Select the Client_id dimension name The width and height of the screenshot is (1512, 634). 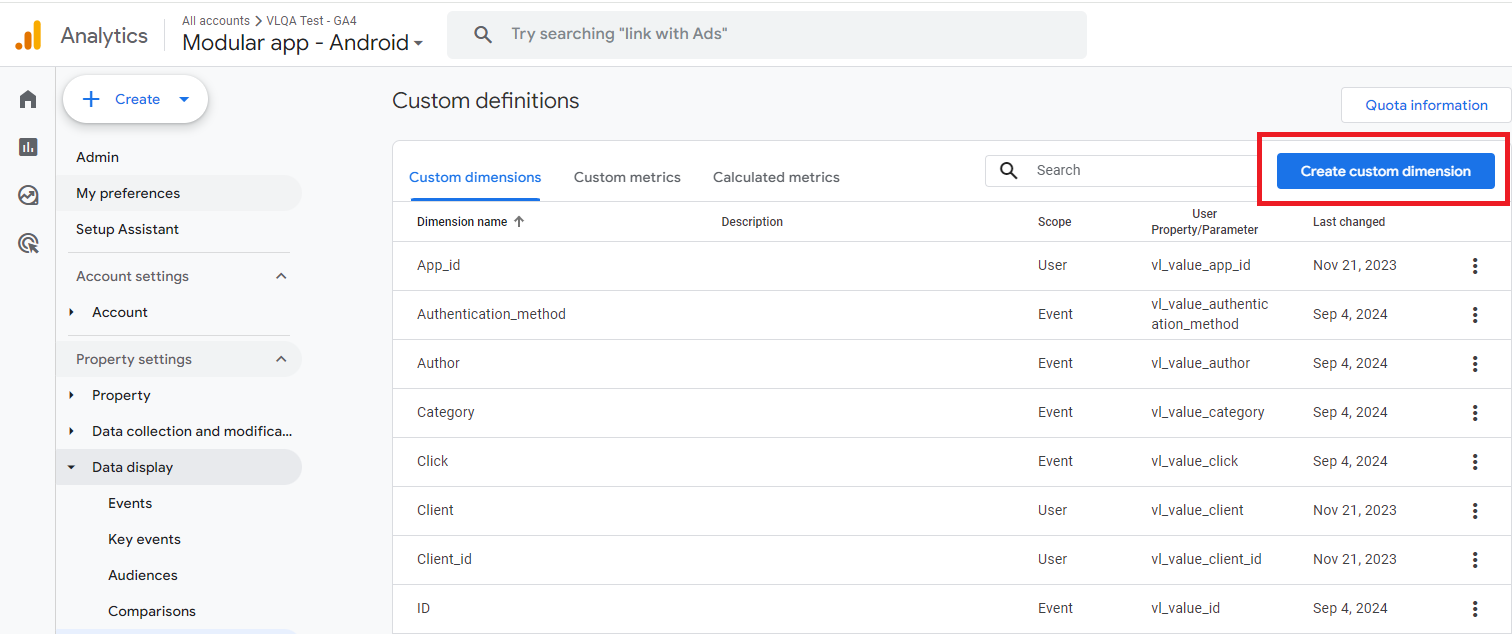pos(444,559)
